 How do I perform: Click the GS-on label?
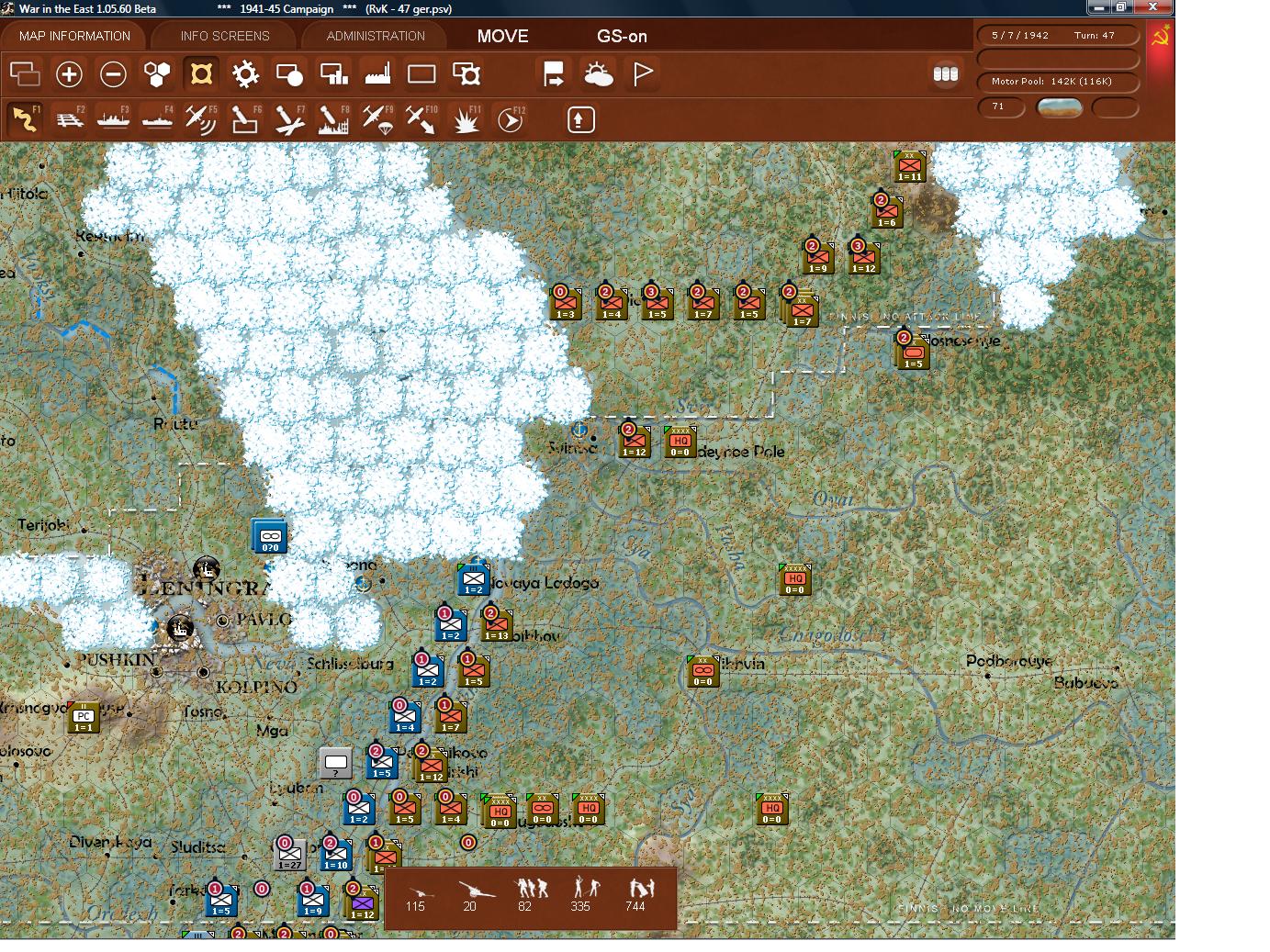click(x=622, y=37)
